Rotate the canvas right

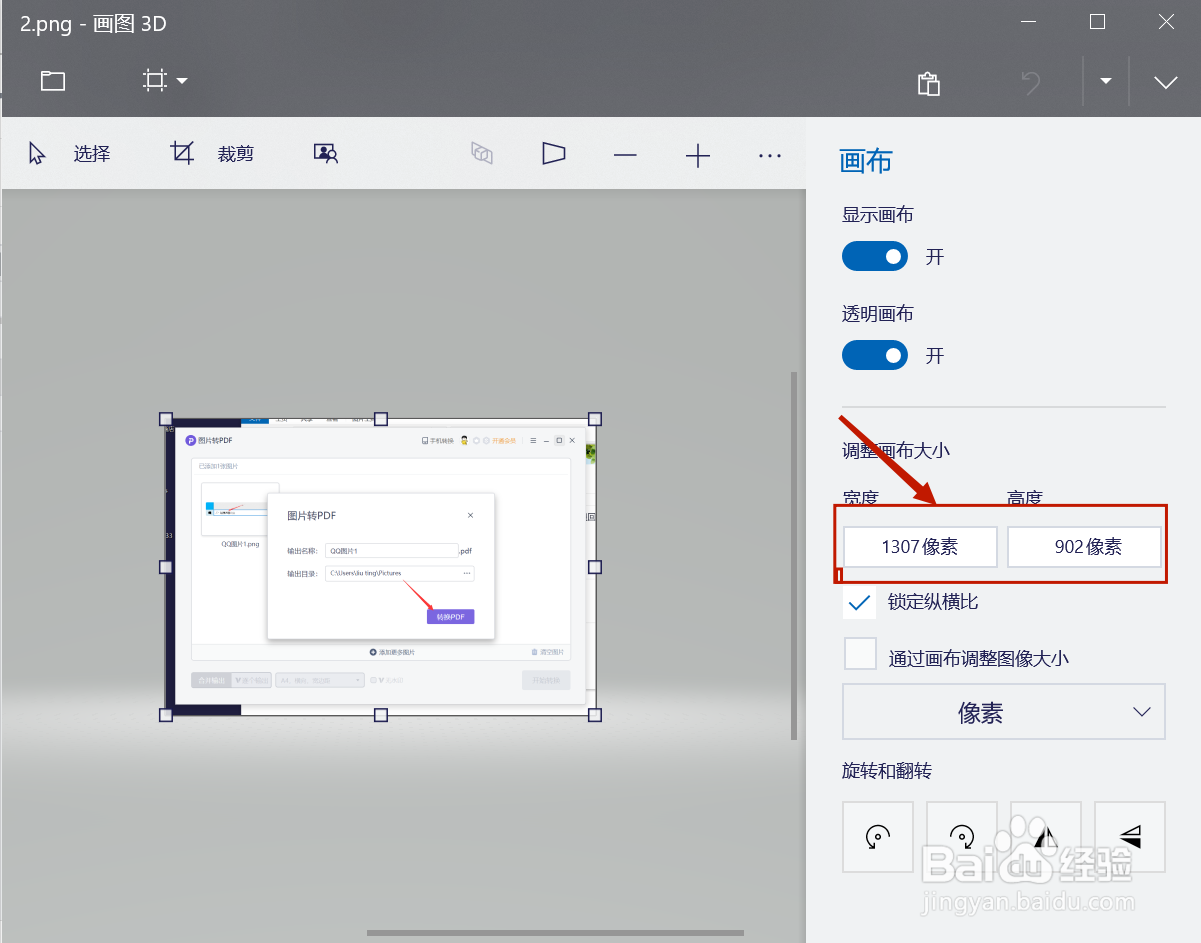(962, 837)
